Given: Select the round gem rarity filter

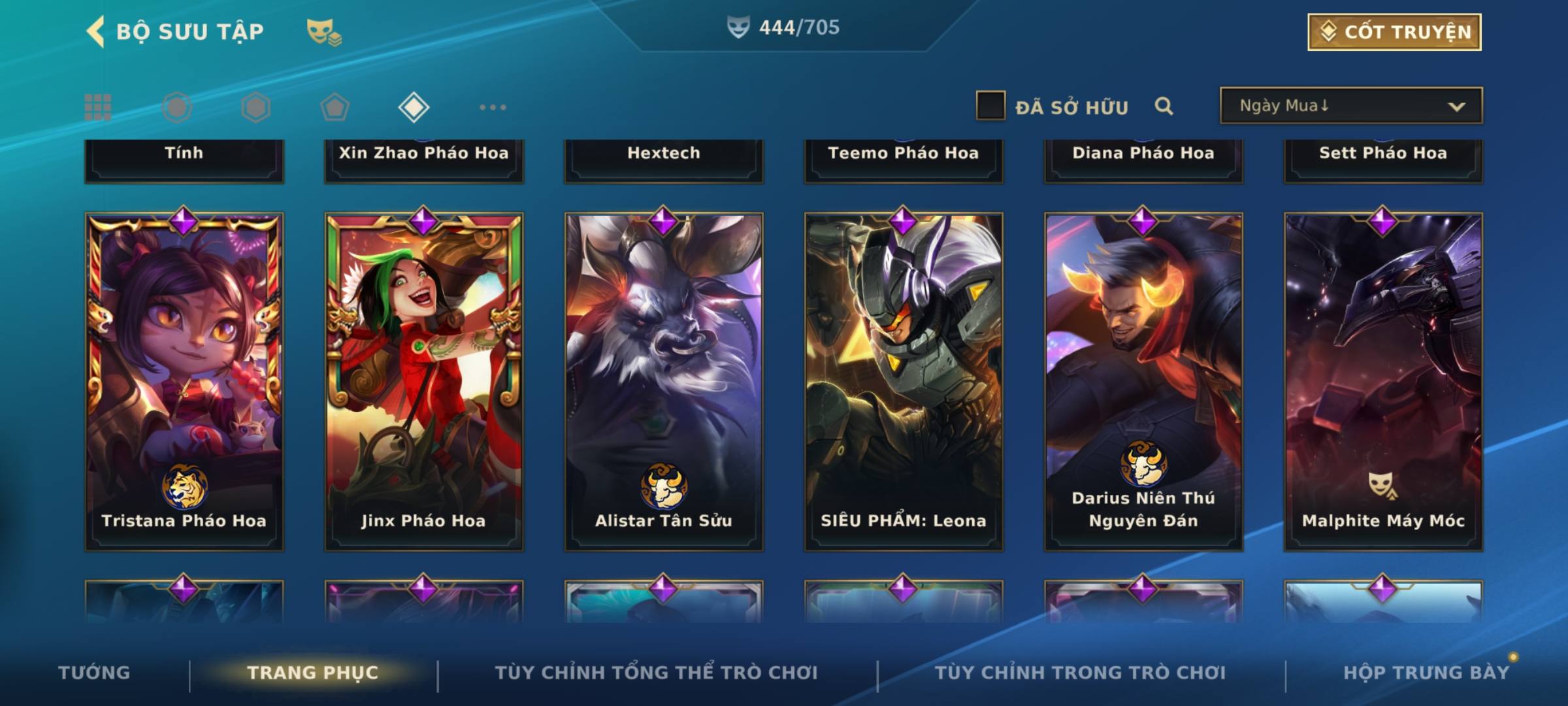Looking at the screenshot, I should tap(177, 107).
